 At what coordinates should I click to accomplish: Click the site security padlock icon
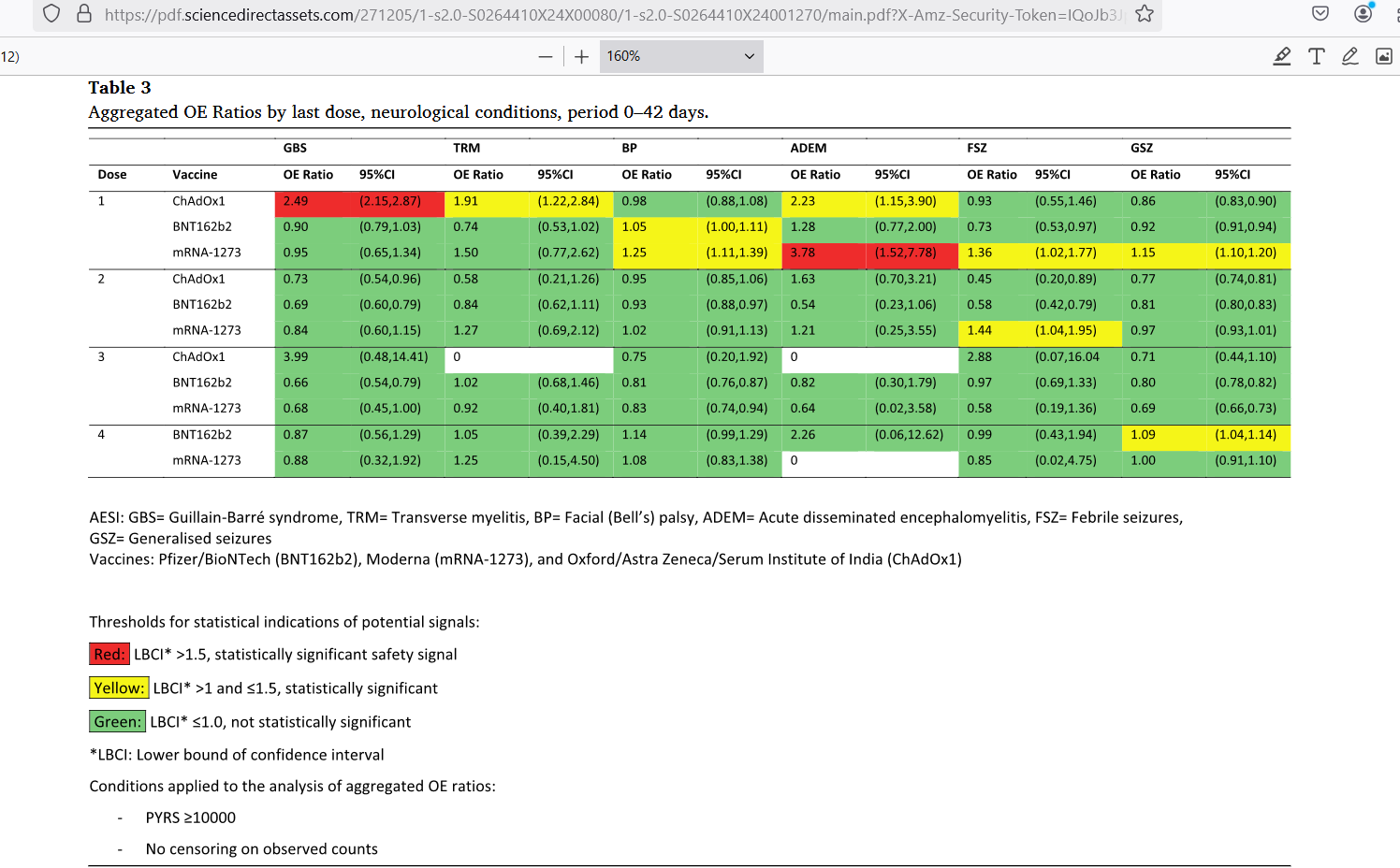tap(84, 14)
